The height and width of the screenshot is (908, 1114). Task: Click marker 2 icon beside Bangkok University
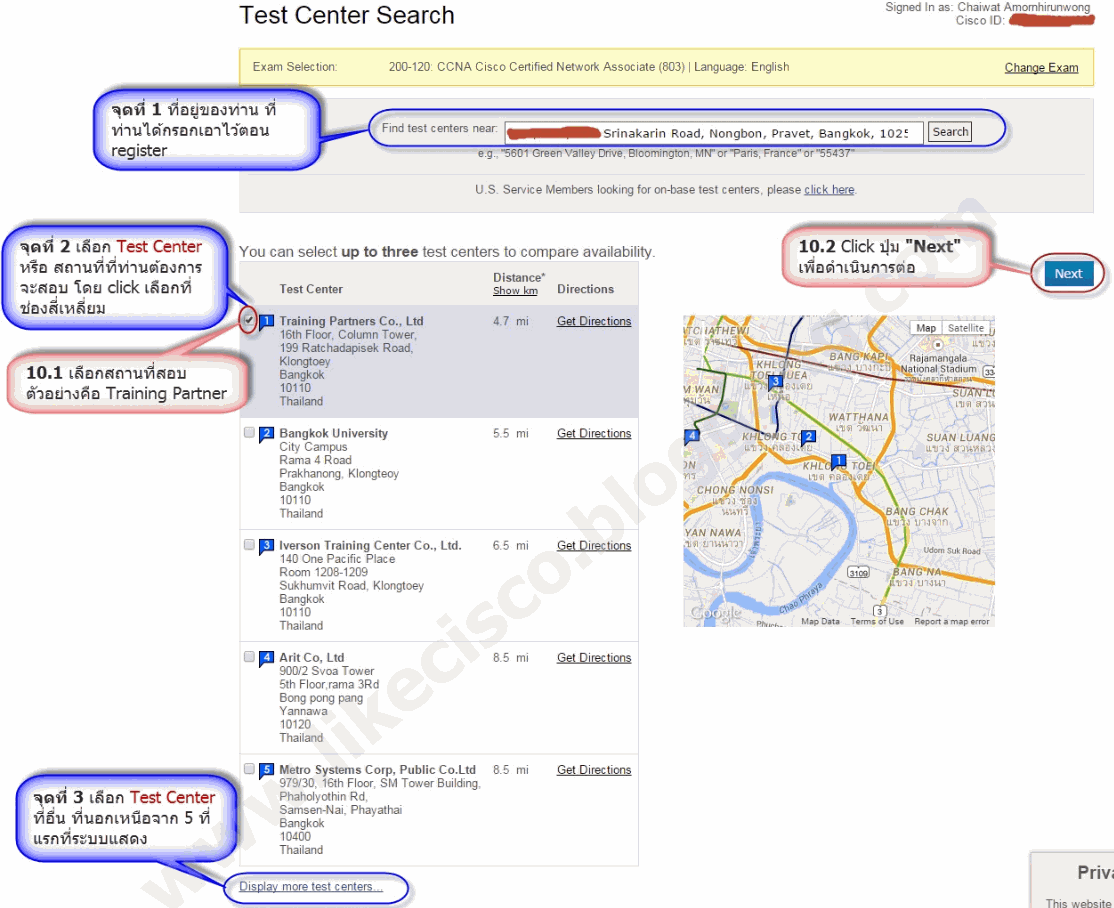coord(266,434)
